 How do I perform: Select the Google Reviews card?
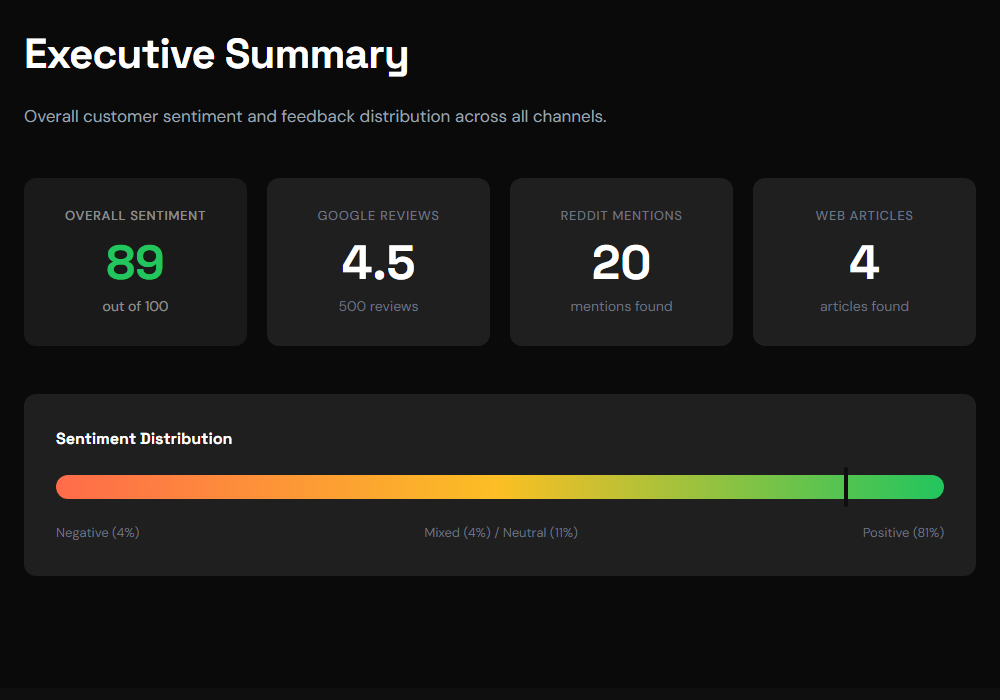point(378,261)
